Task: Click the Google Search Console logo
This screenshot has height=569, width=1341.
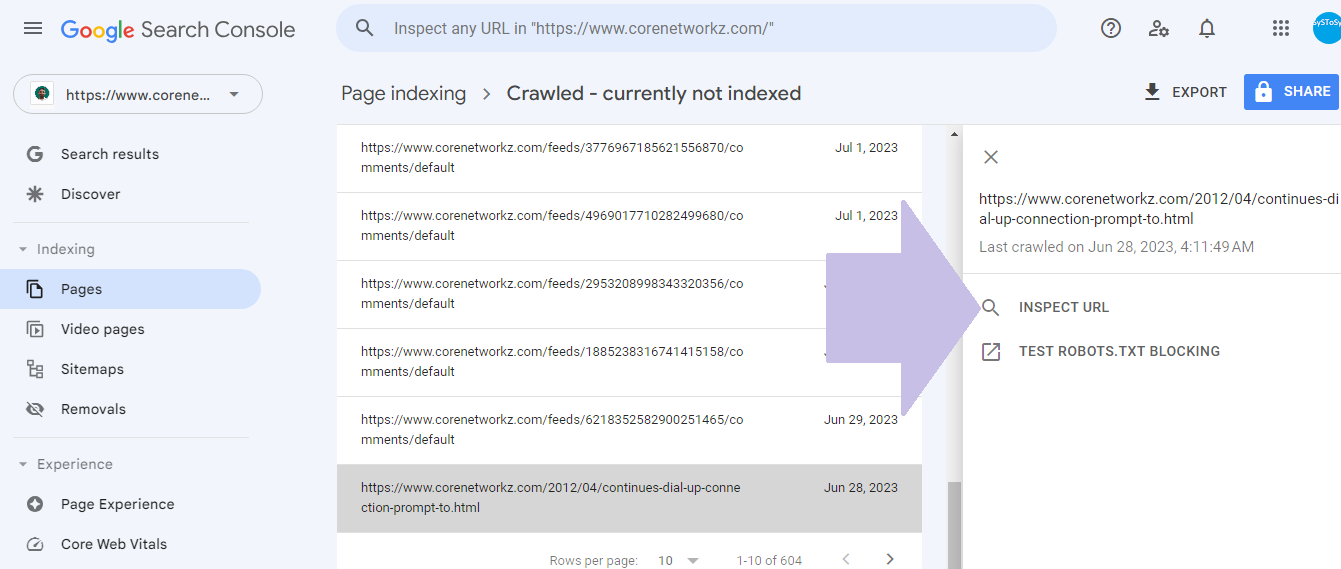Action: tap(178, 29)
